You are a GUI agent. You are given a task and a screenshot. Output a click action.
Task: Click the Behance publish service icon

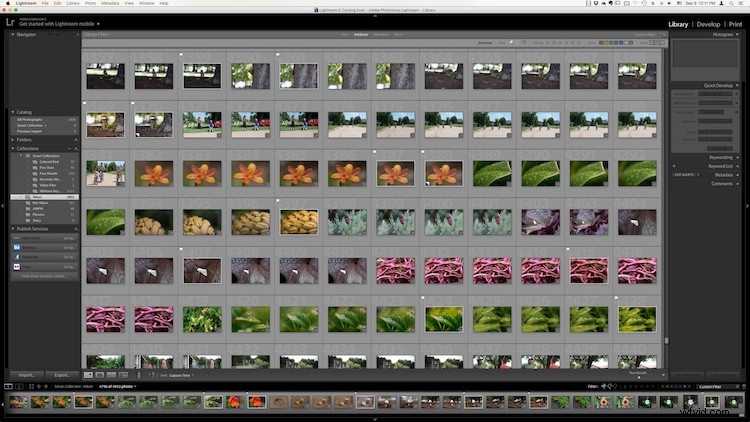click(17, 247)
